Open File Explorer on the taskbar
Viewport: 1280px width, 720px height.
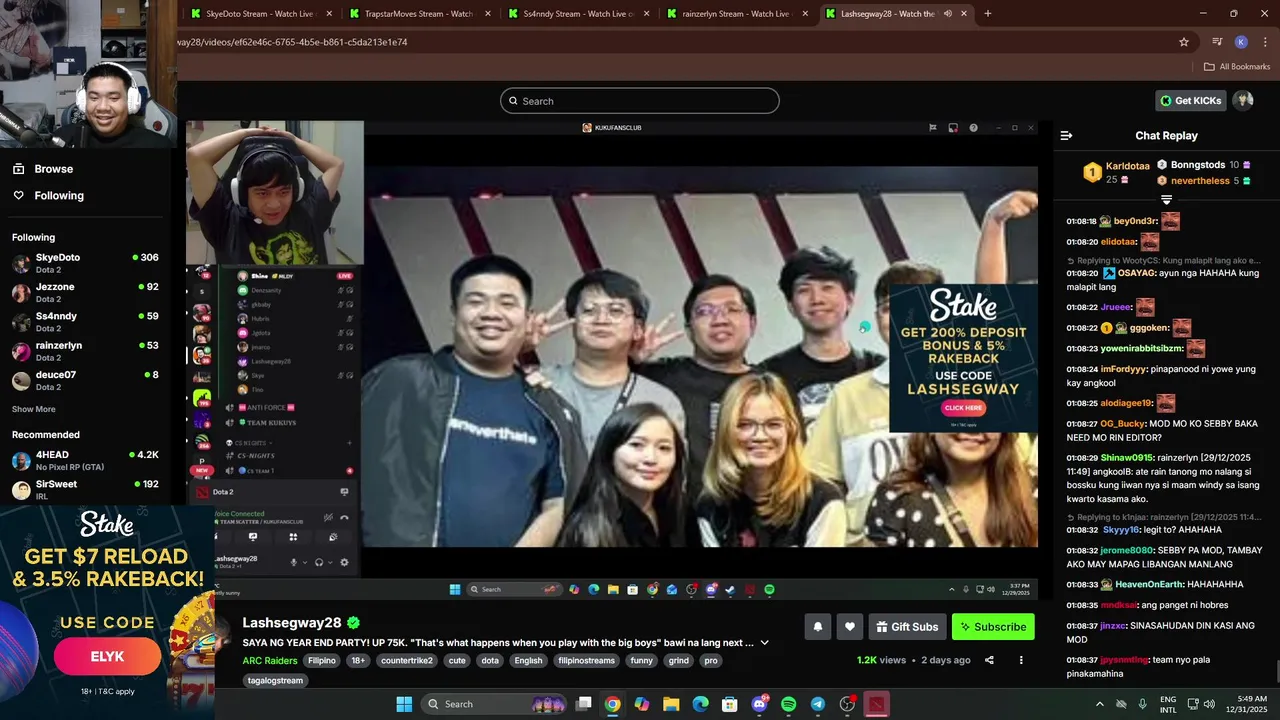pos(671,704)
